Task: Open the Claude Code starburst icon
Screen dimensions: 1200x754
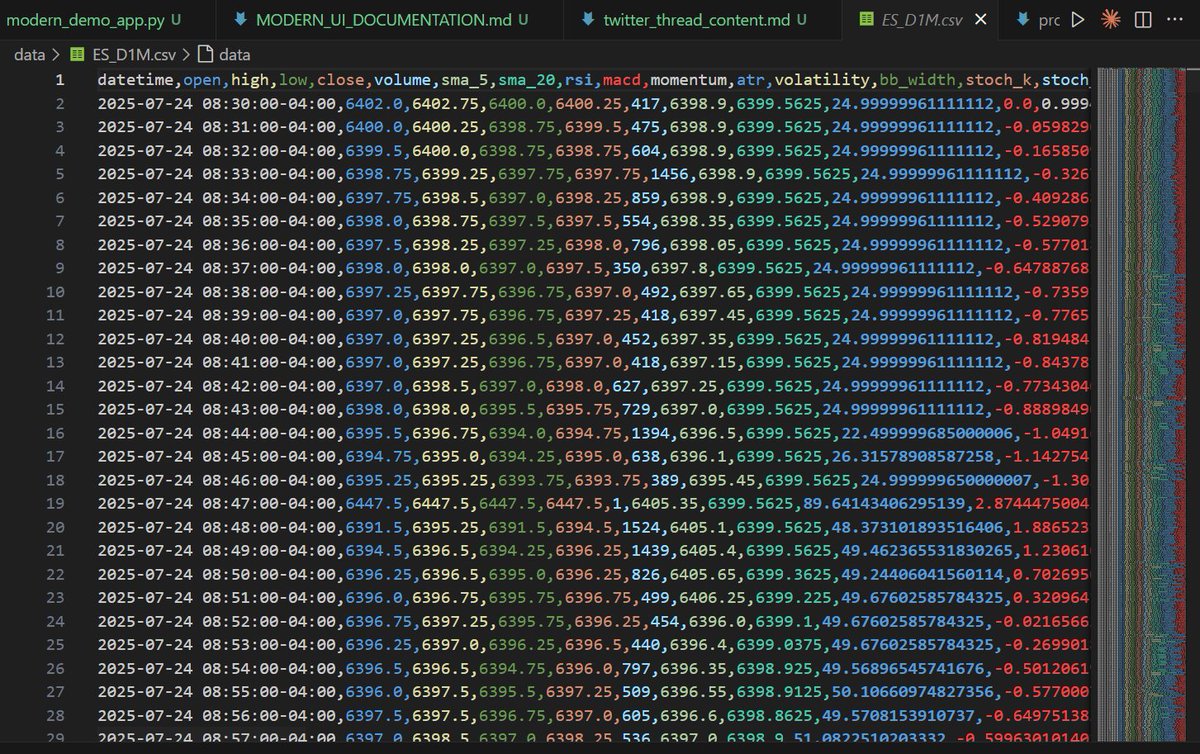Action: [x=1110, y=19]
